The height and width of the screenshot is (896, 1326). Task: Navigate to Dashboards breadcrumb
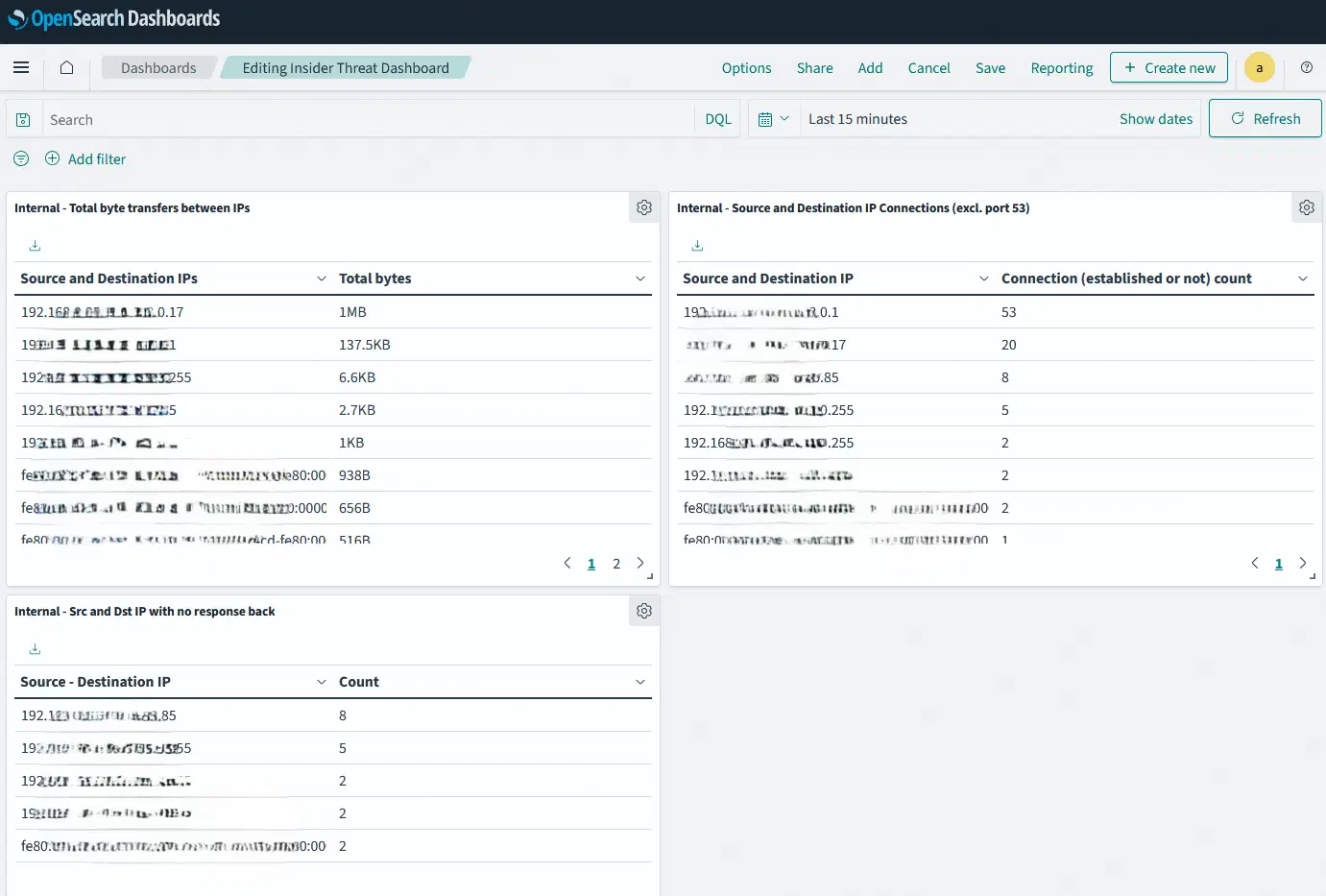point(158,68)
